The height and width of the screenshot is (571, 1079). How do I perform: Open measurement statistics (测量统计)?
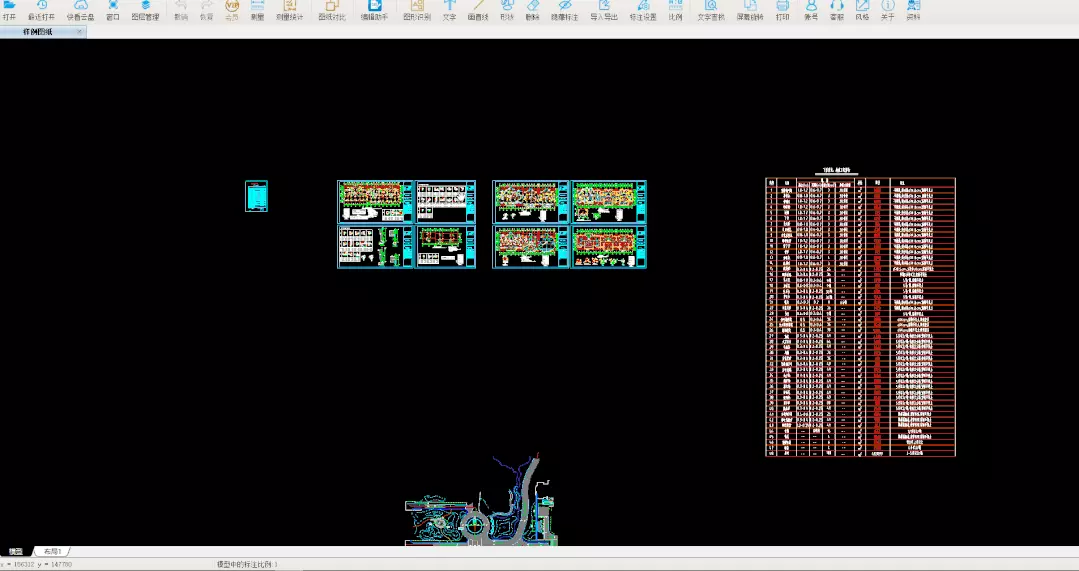click(x=290, y=10)
